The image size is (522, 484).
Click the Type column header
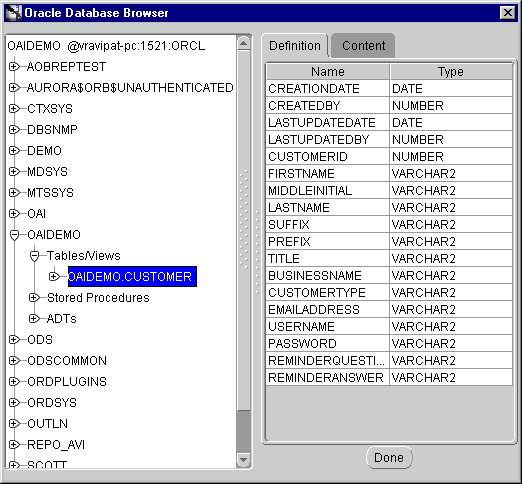coord(451,72)
